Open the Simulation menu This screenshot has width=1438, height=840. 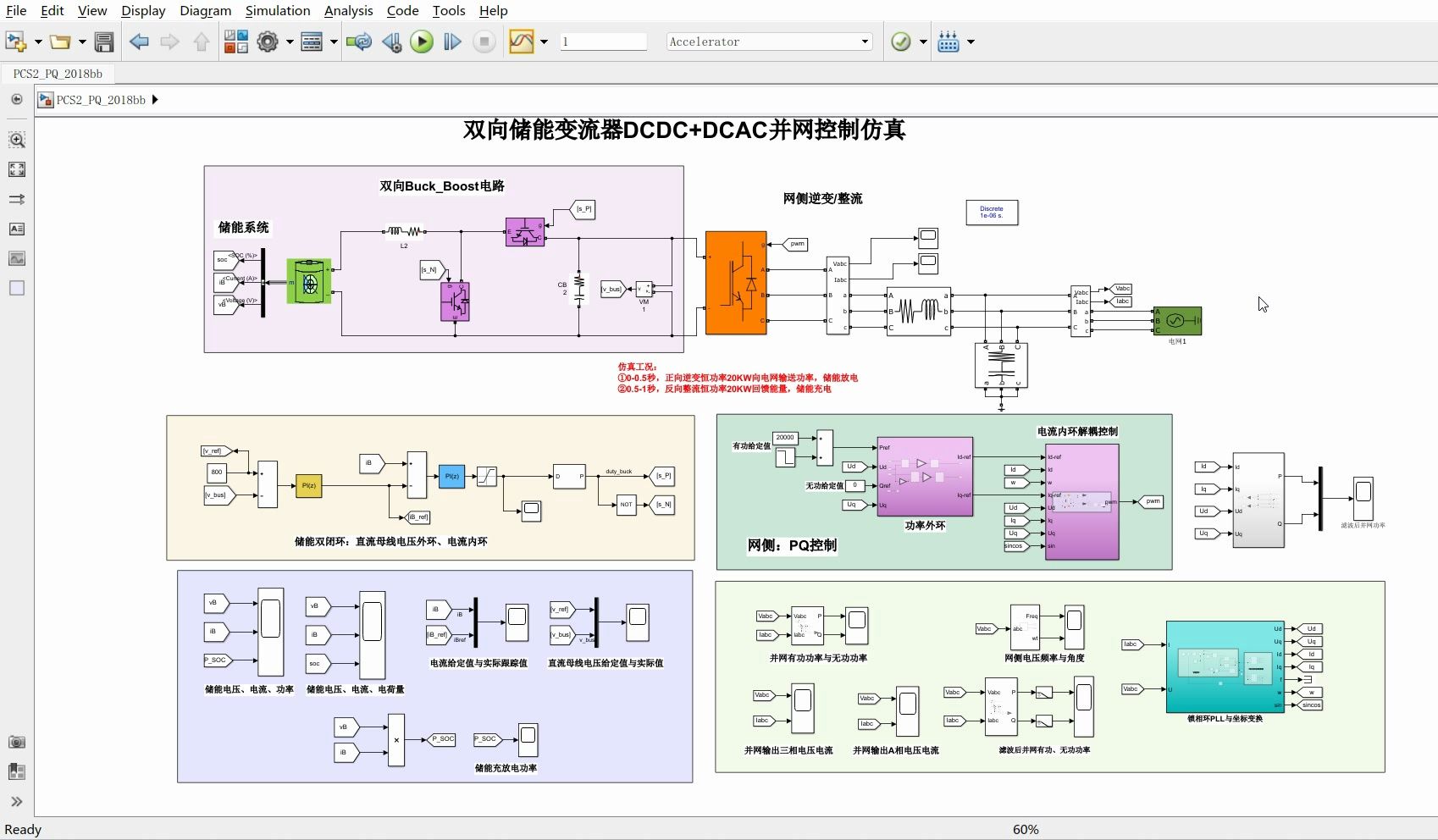click(277, 10)
